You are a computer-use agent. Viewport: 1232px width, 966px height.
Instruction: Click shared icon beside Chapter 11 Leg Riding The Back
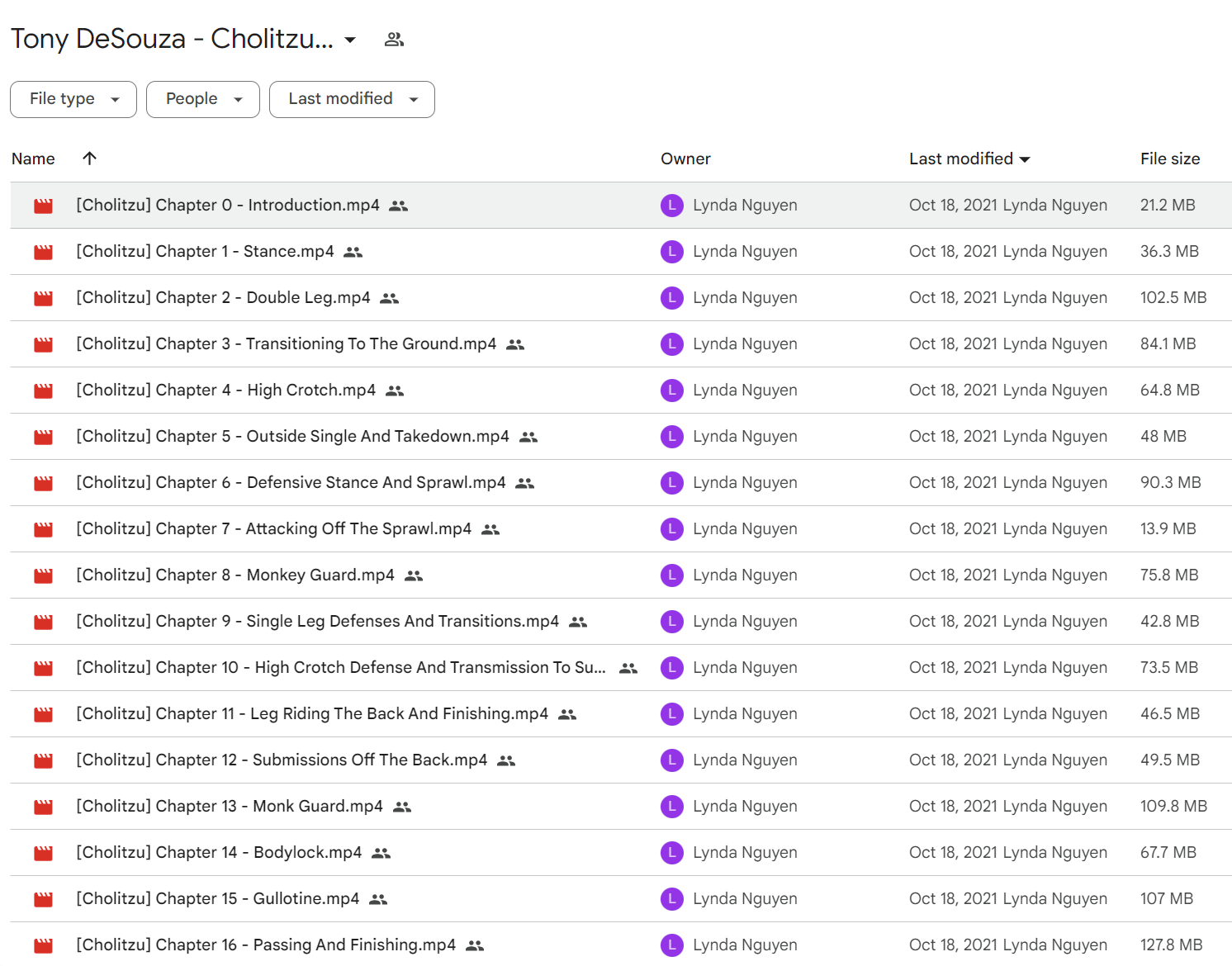click(567, 714)
